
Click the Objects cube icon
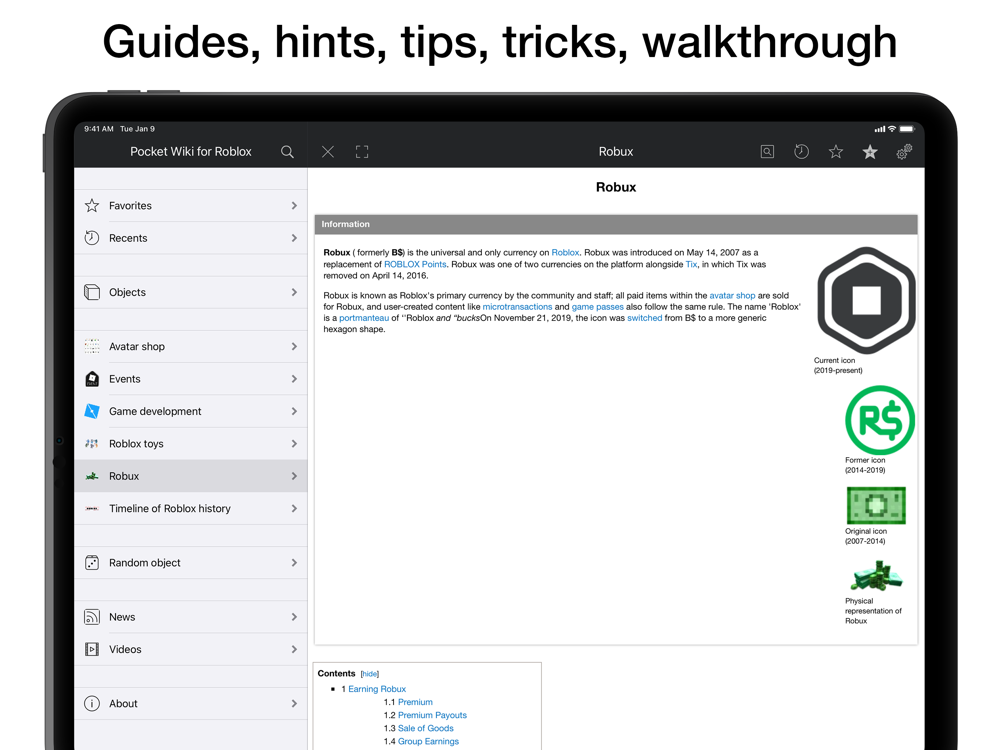click(92, 292)
